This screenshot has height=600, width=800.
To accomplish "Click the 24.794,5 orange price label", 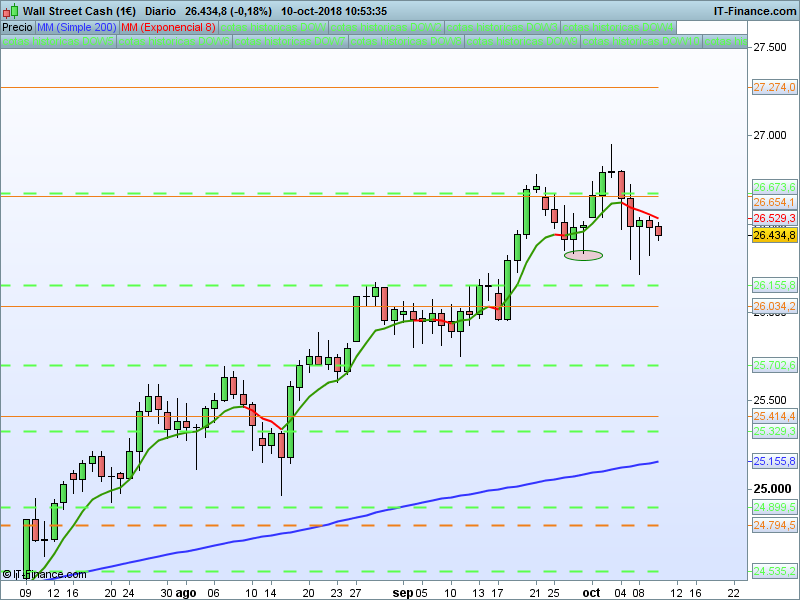I will click(774, 524).
